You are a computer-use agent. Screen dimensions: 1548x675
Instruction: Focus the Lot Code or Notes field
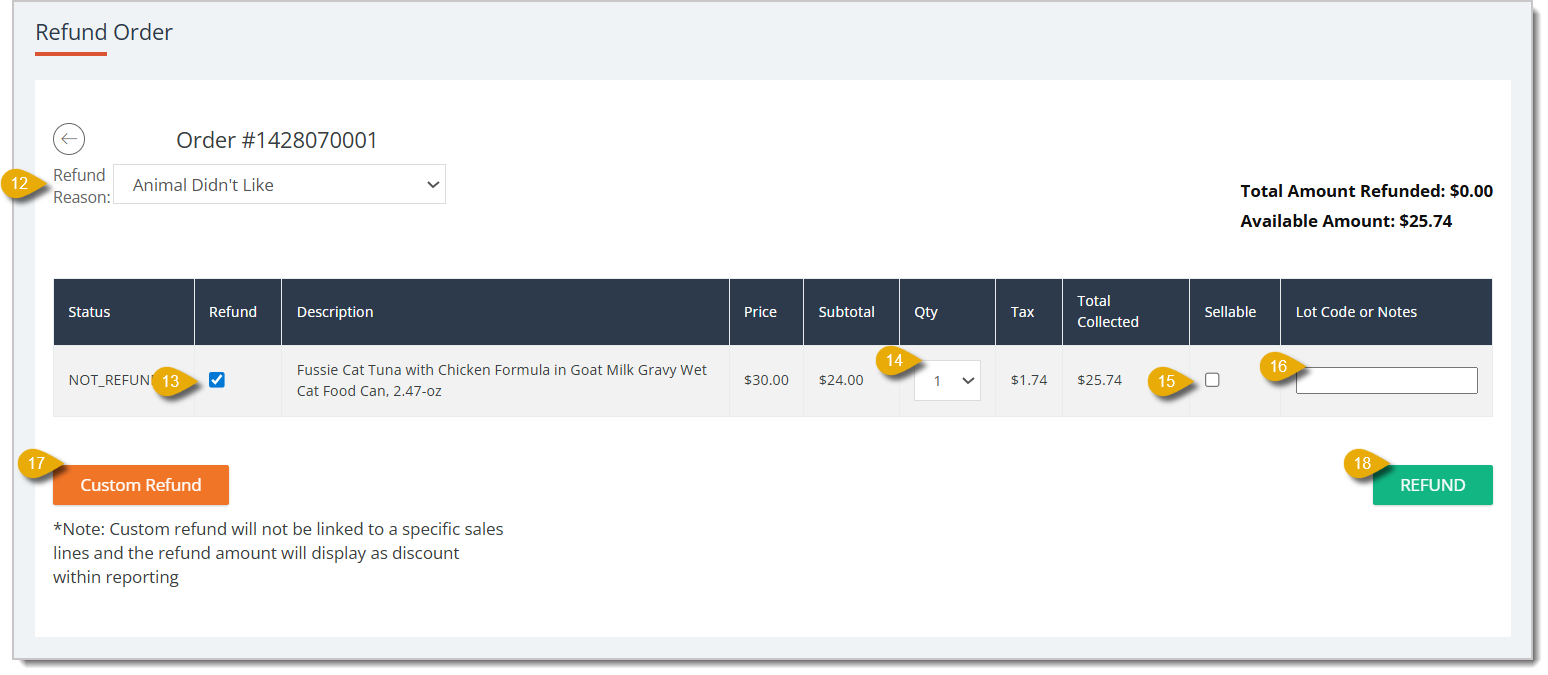click(x=1386, y=380)
